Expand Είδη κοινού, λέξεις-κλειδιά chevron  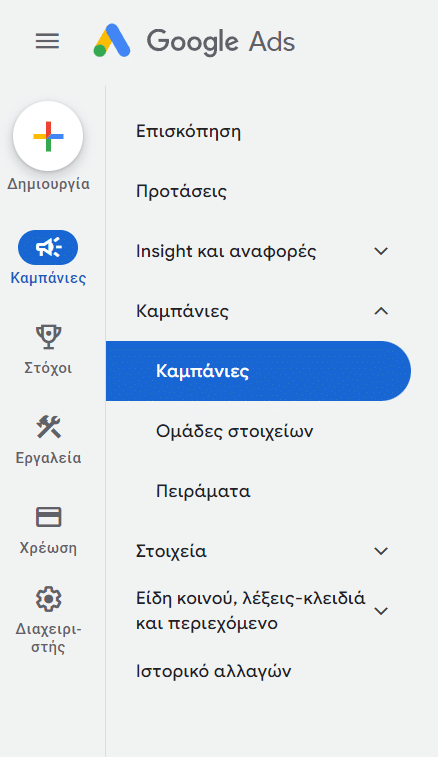381,611
